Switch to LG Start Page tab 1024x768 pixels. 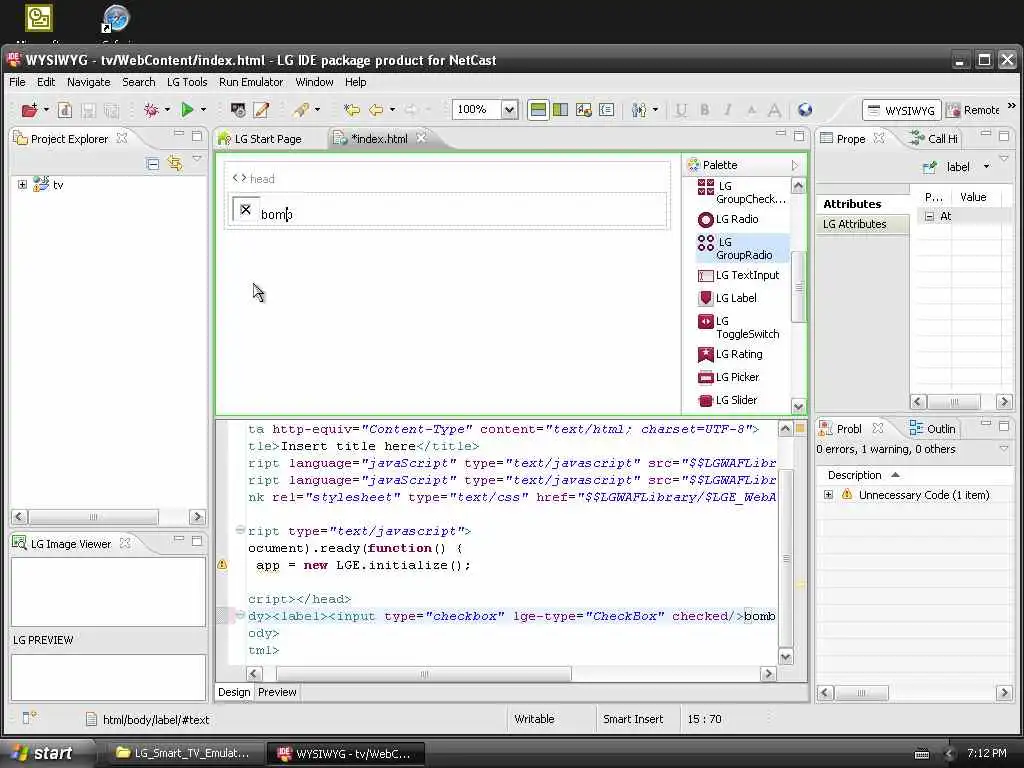click(260, 138)
